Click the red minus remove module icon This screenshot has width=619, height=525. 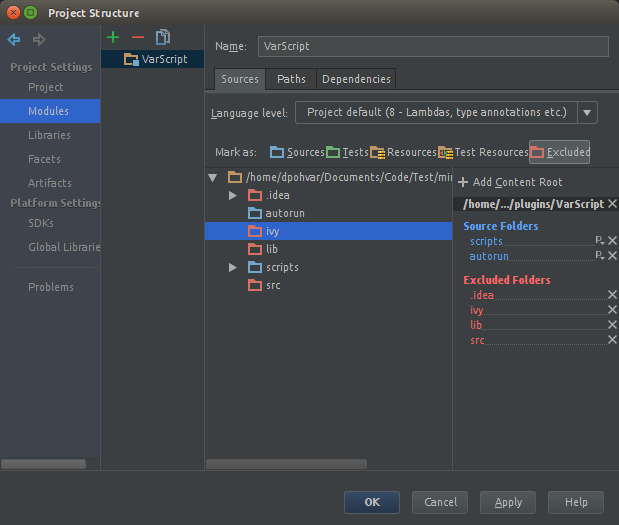point(138,38)
